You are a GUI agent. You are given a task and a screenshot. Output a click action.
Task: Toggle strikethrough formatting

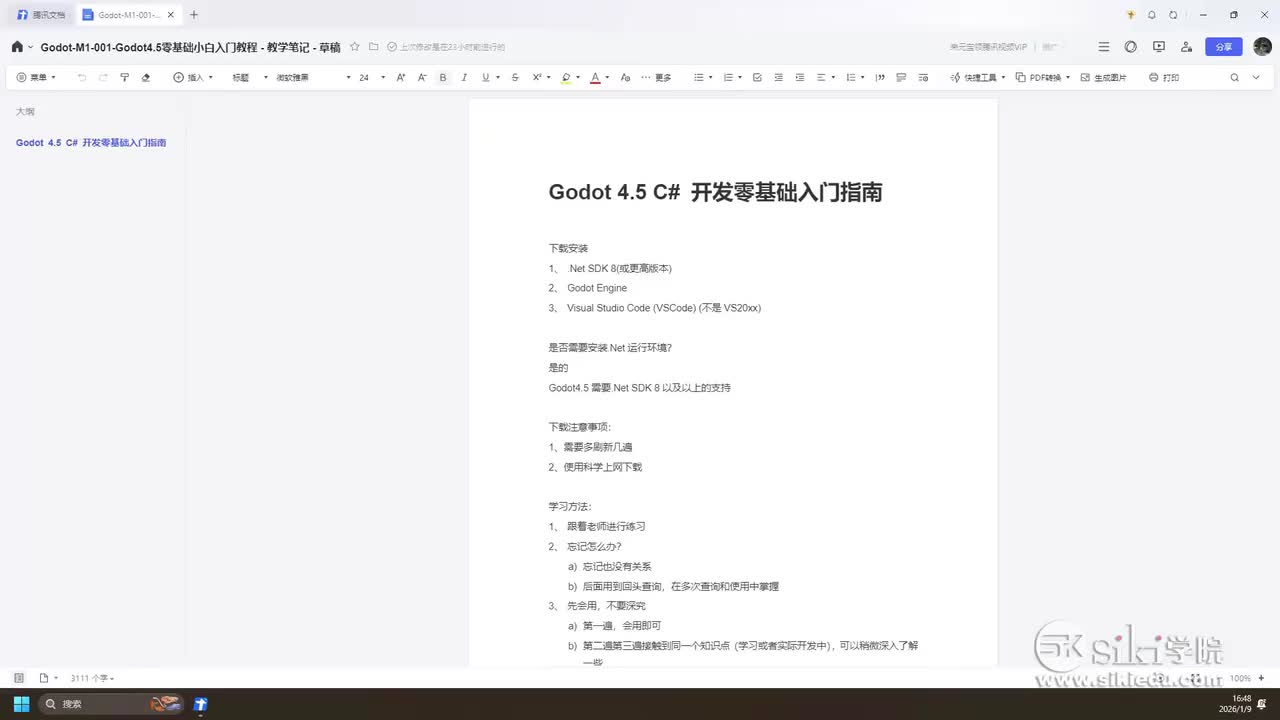coord(515,77)
